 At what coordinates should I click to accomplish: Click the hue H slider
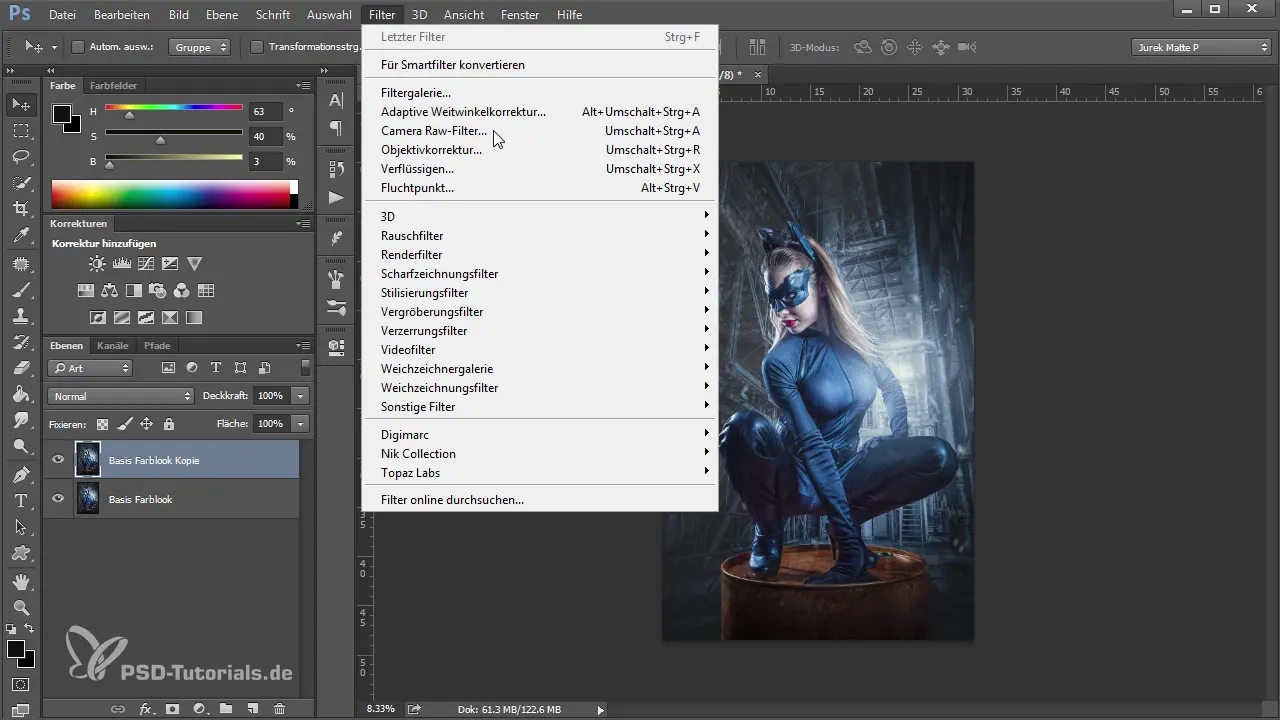(x=174, y=108)
